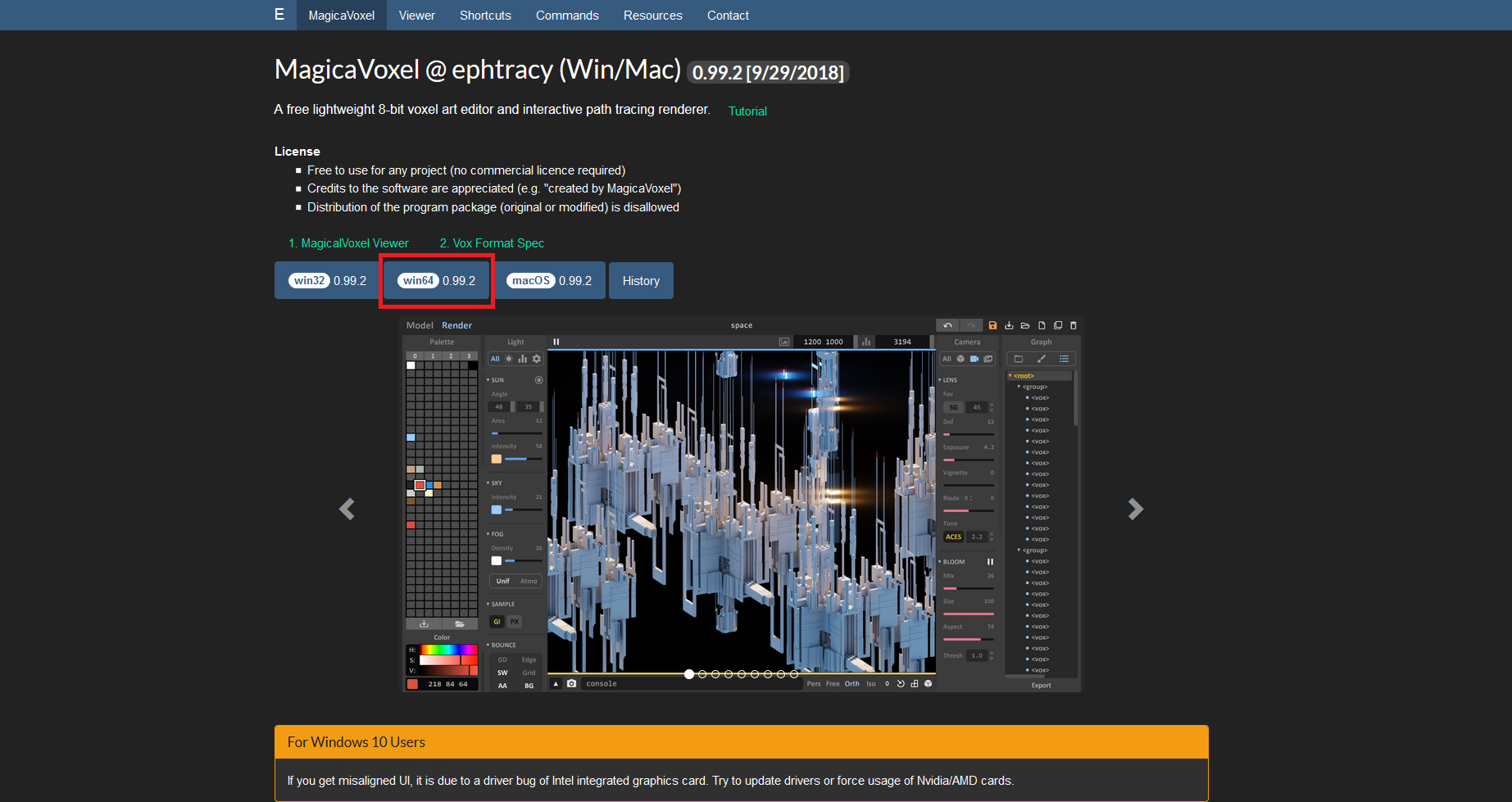Click the cube icon in Camera panel
The height and width of the screenshot is (802, 1512).
pyautogui.click(x=960, y=359)
